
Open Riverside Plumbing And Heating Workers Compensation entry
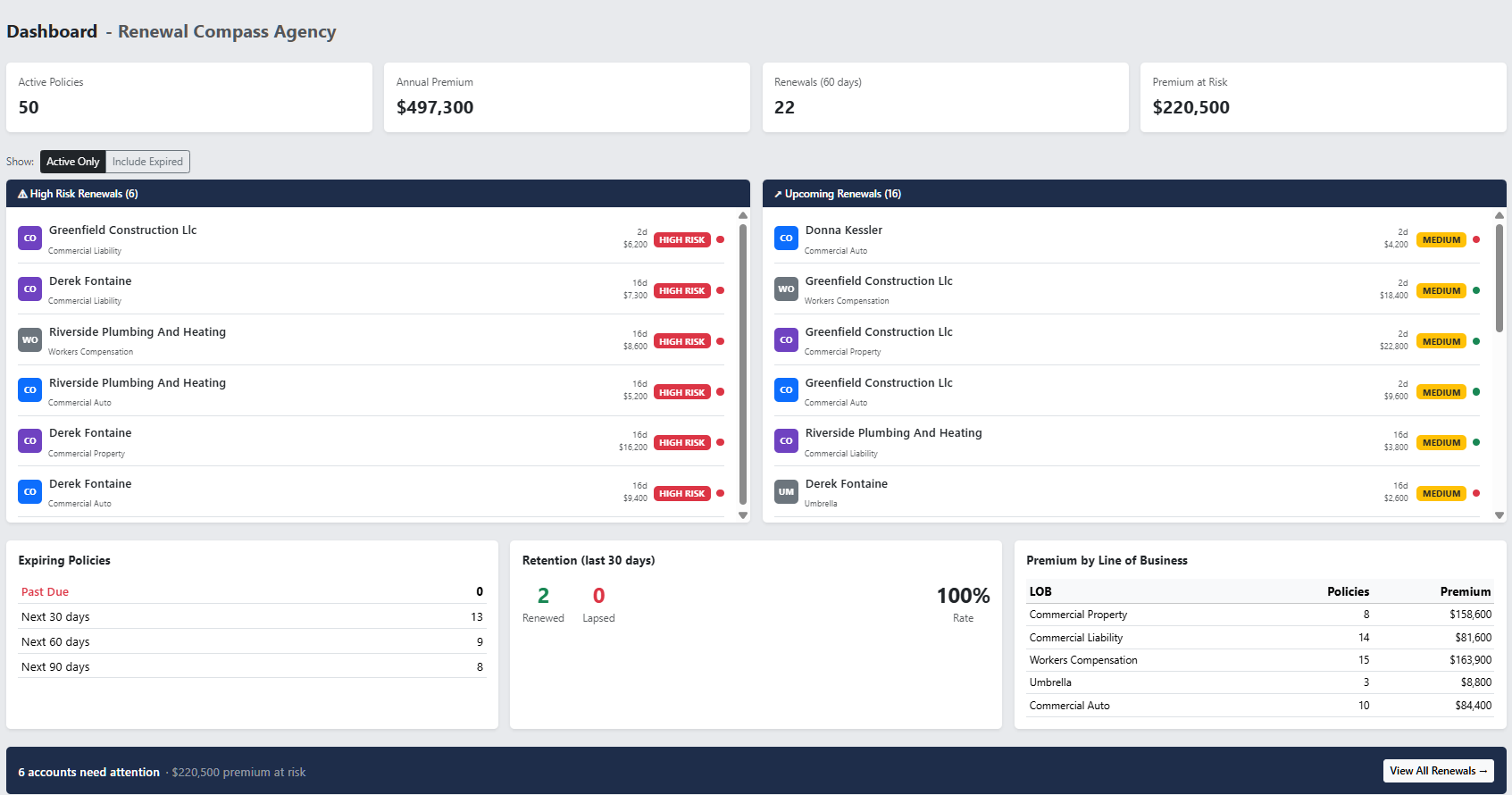click(x=372, y=340)
